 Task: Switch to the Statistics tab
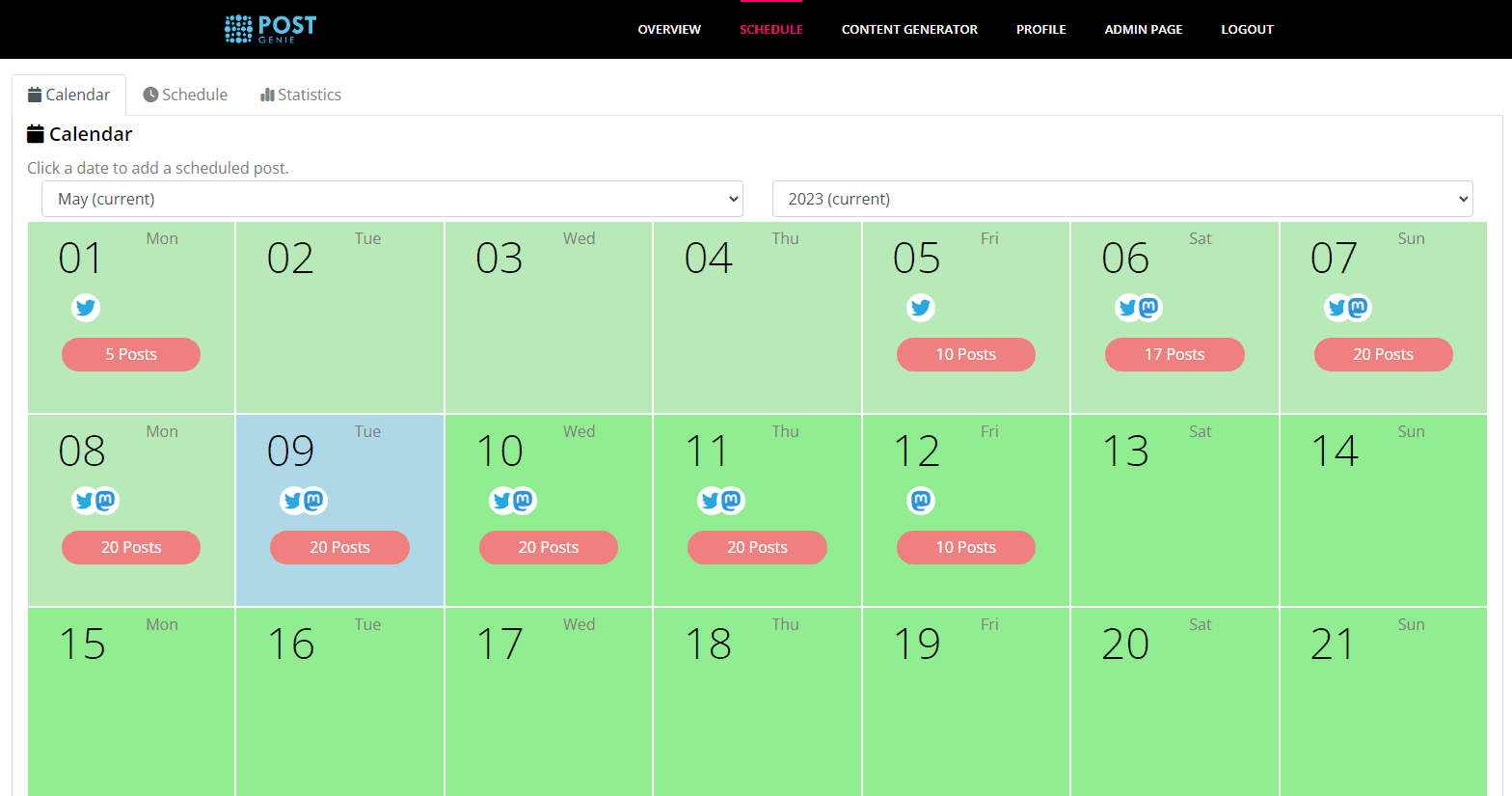point(301,95)
